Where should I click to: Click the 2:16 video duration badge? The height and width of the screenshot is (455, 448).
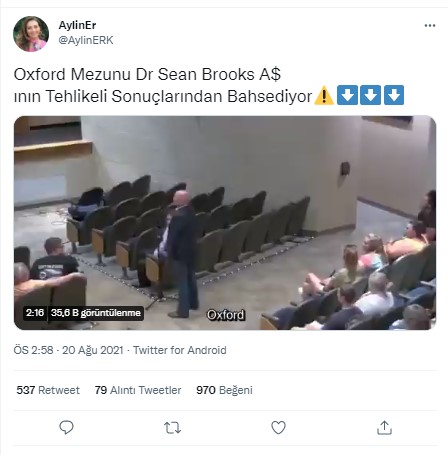coord(35,313)
